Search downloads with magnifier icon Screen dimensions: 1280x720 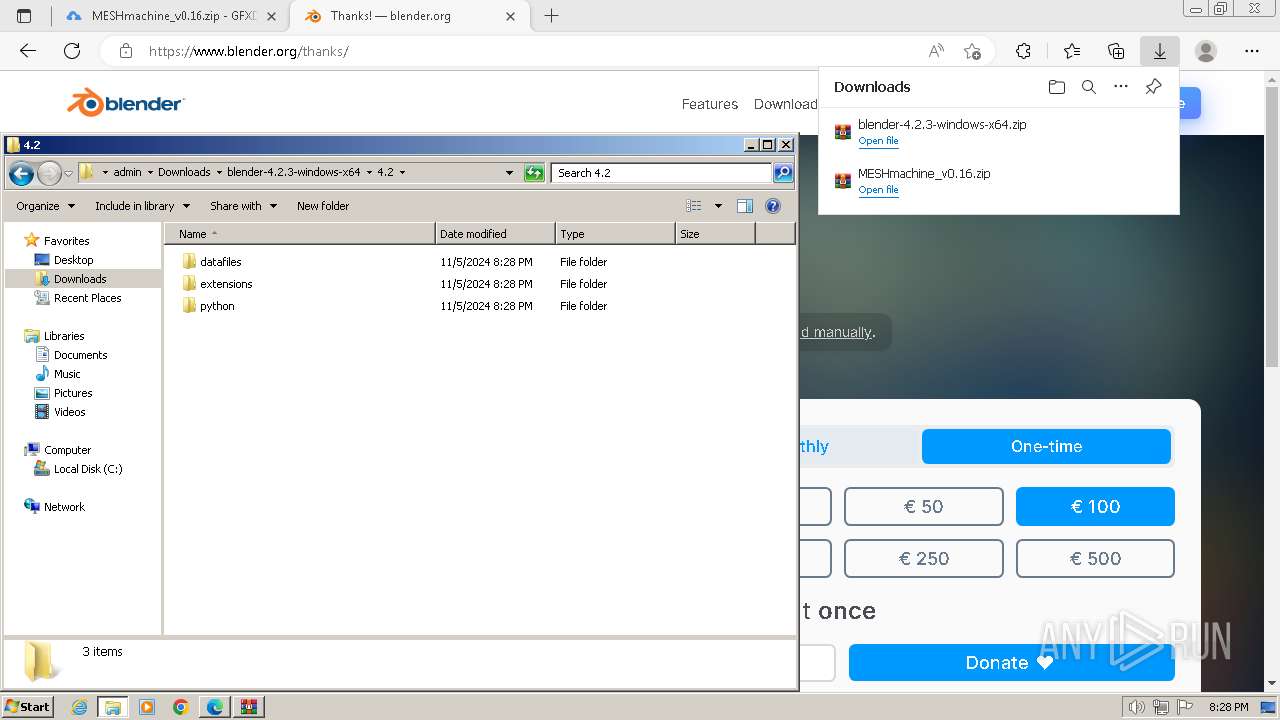pyautogui.click(x=1089, y=87)
